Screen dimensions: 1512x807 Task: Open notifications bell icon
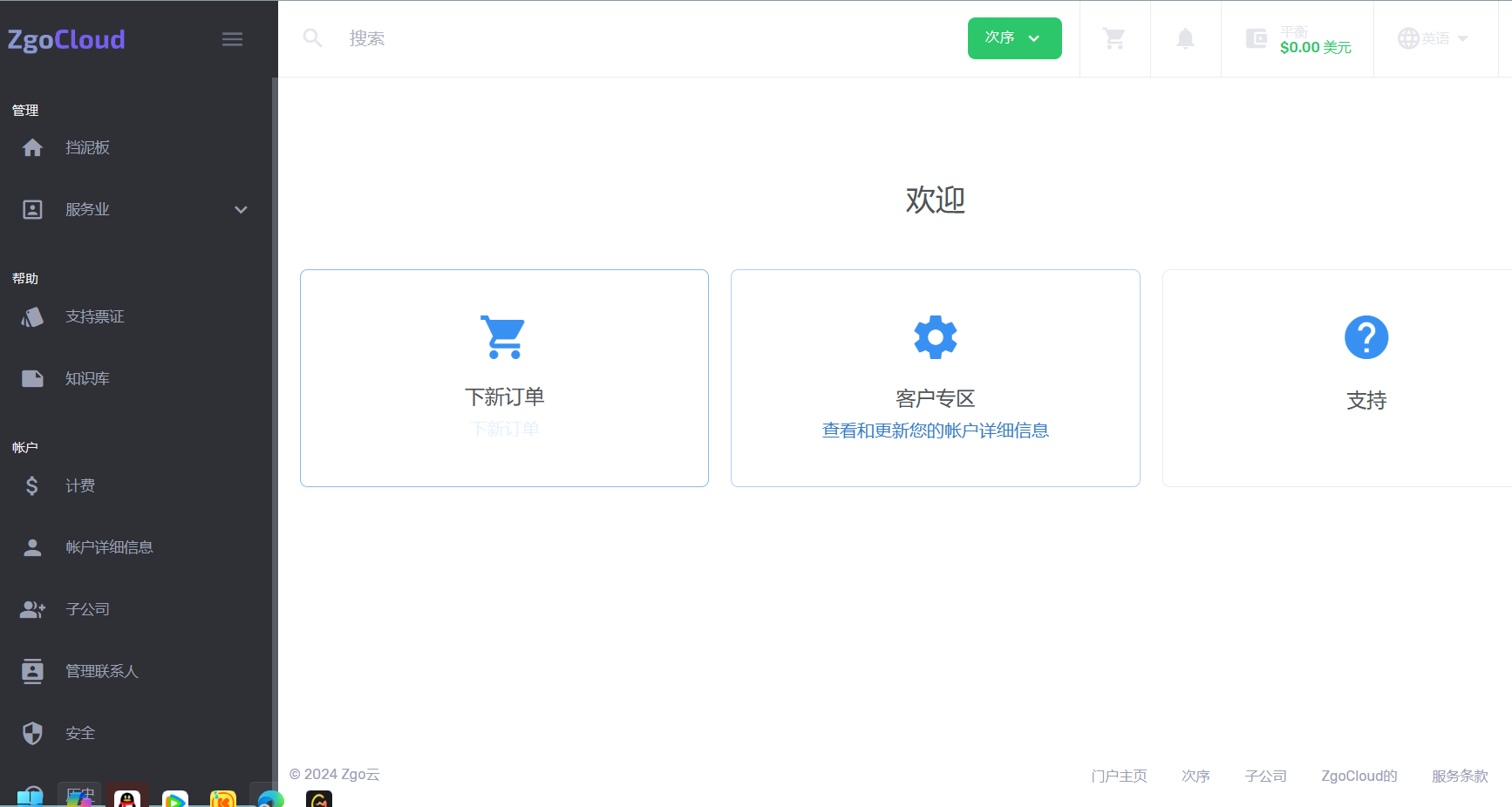pyautogui.click(x=1185, y=38)
